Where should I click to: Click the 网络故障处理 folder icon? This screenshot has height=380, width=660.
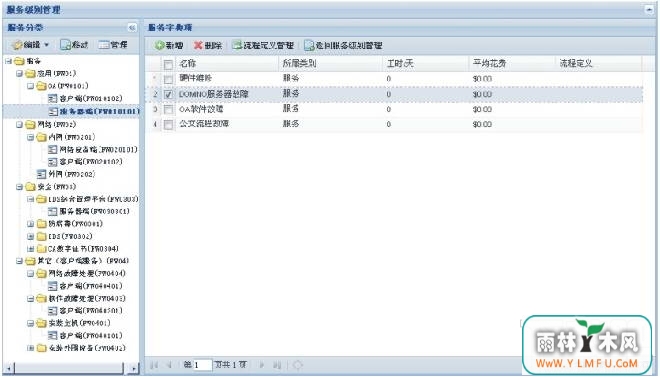click(41, 274)
